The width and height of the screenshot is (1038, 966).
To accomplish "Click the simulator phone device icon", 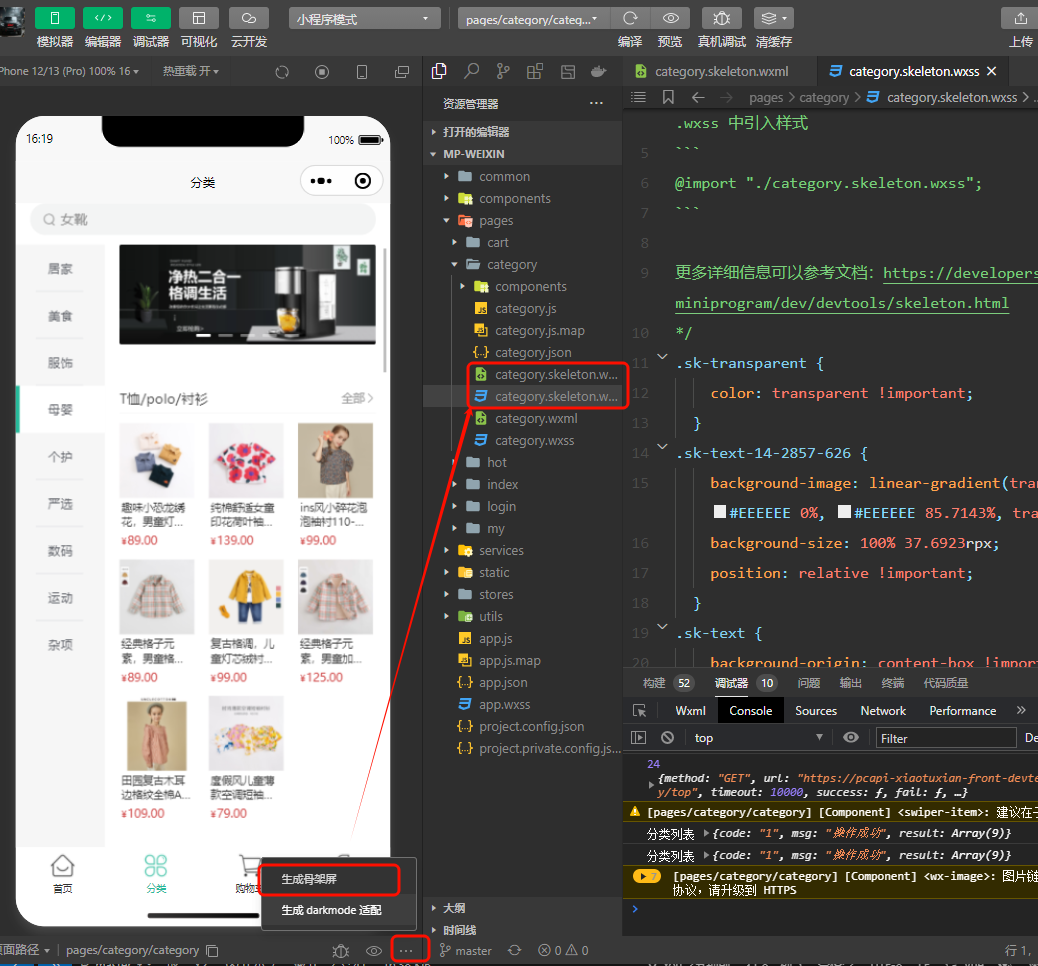I will coord(362,72).
